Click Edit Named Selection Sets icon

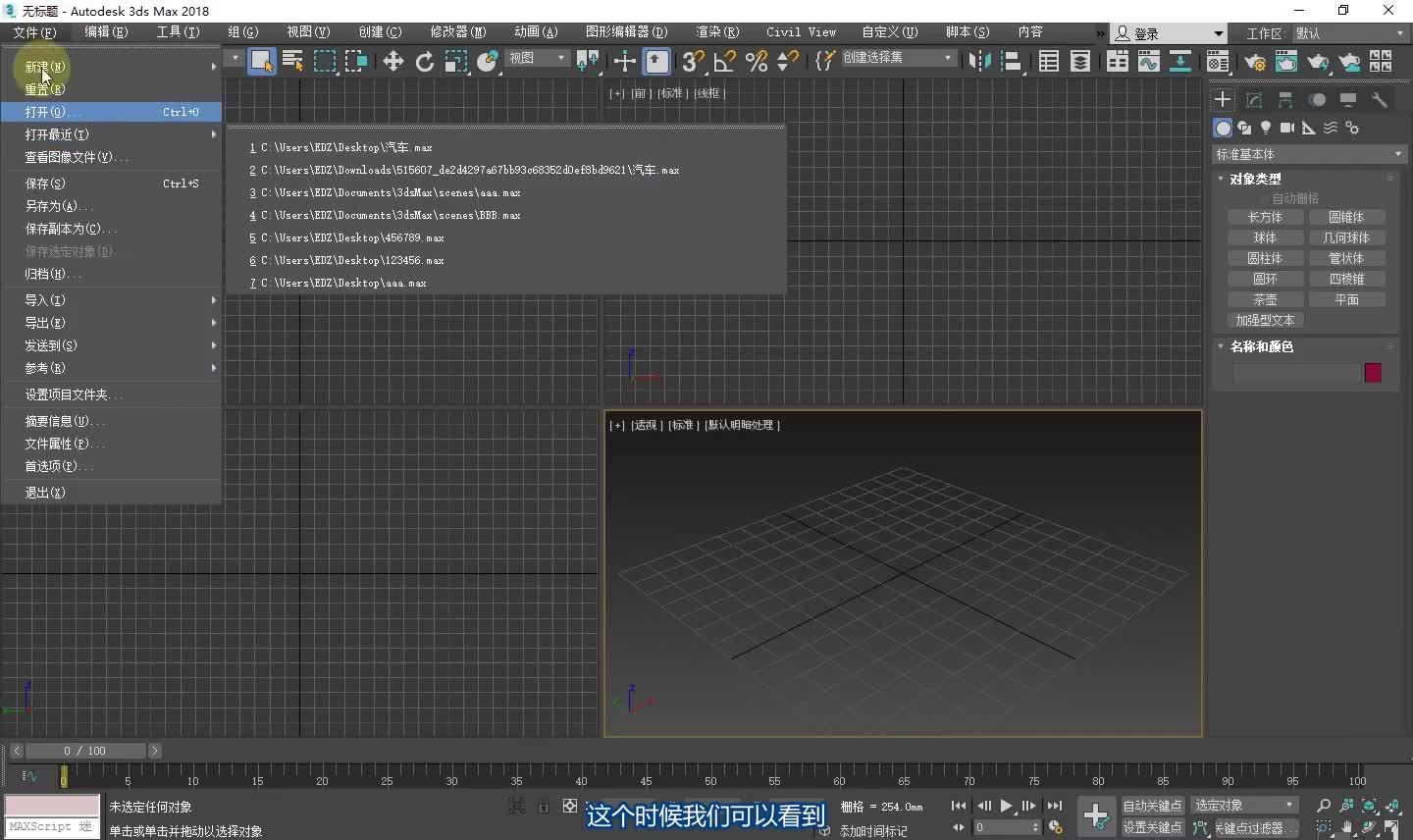(x=824, y=61)
